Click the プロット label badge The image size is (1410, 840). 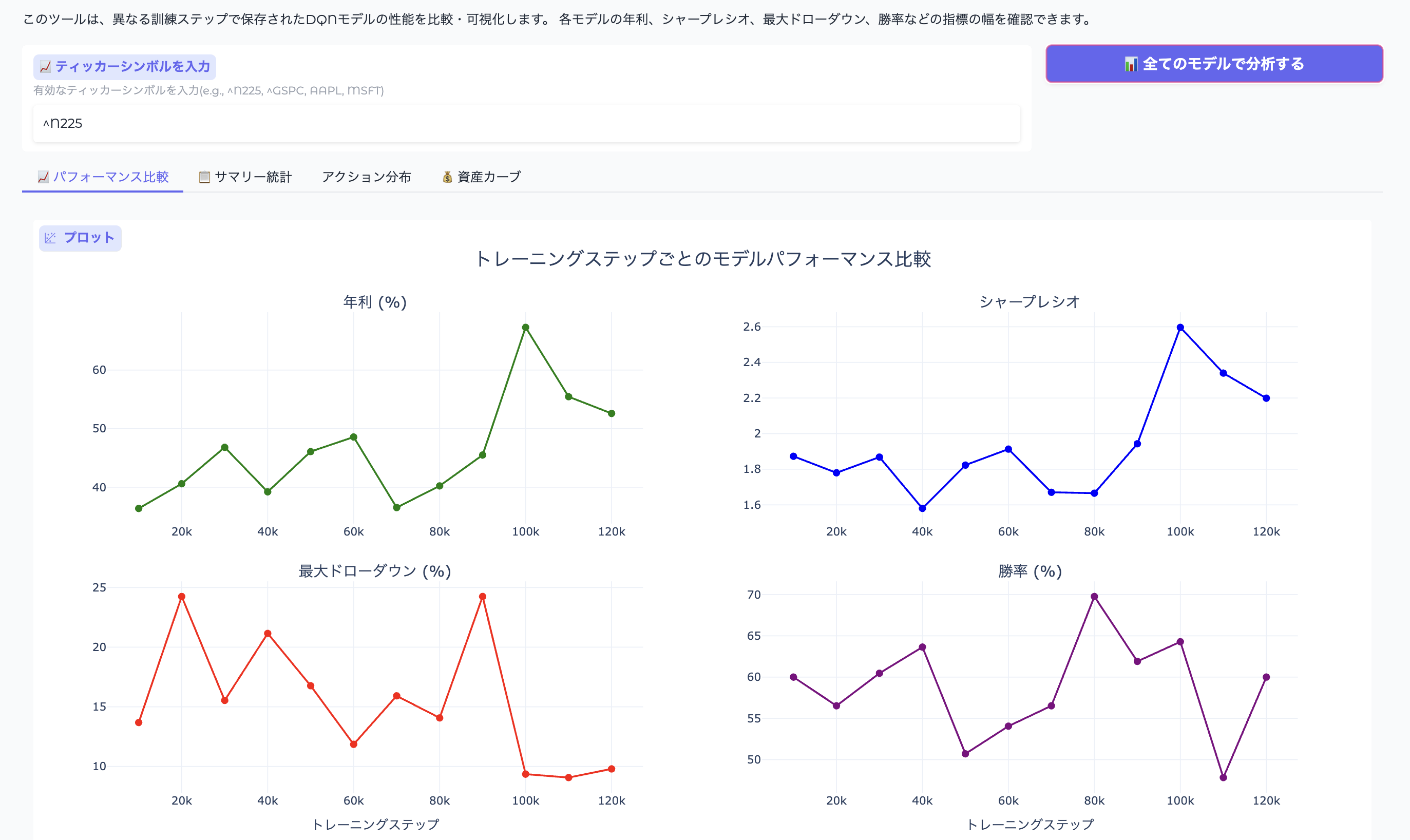80,238
